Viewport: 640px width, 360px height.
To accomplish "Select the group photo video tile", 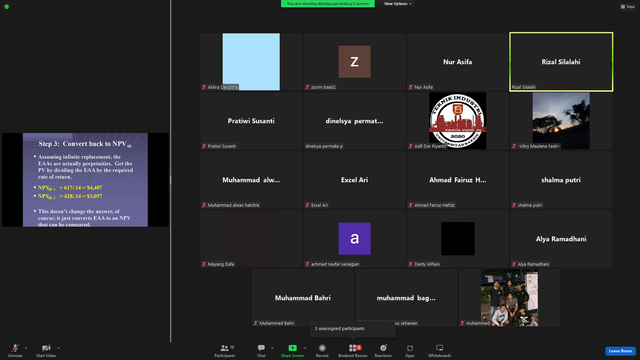I will click(509, 298).
